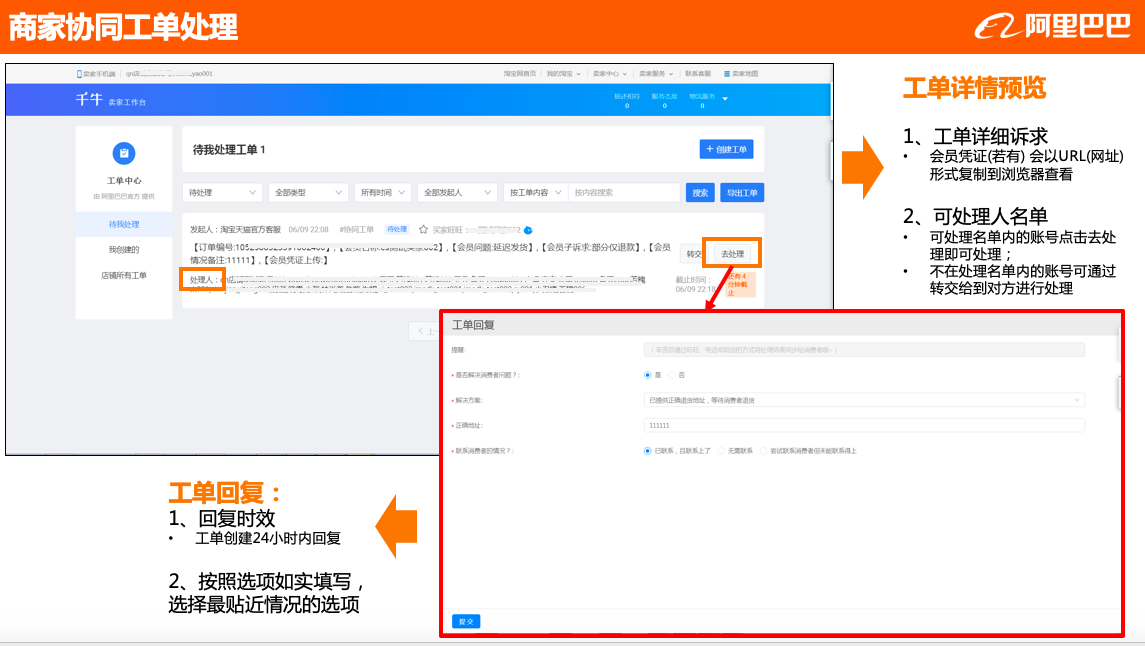Select 待我处理 in the sidebar

(x=123, y=225)
